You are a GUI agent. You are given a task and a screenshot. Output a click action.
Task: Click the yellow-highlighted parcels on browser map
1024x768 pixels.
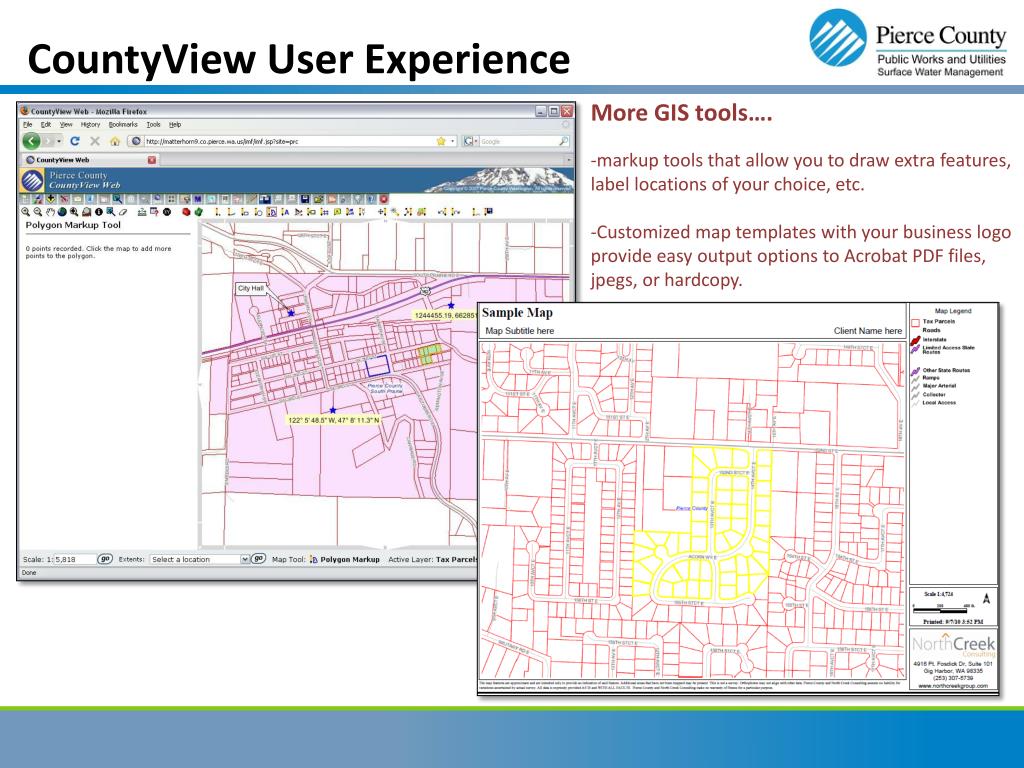tap(430, 355)
